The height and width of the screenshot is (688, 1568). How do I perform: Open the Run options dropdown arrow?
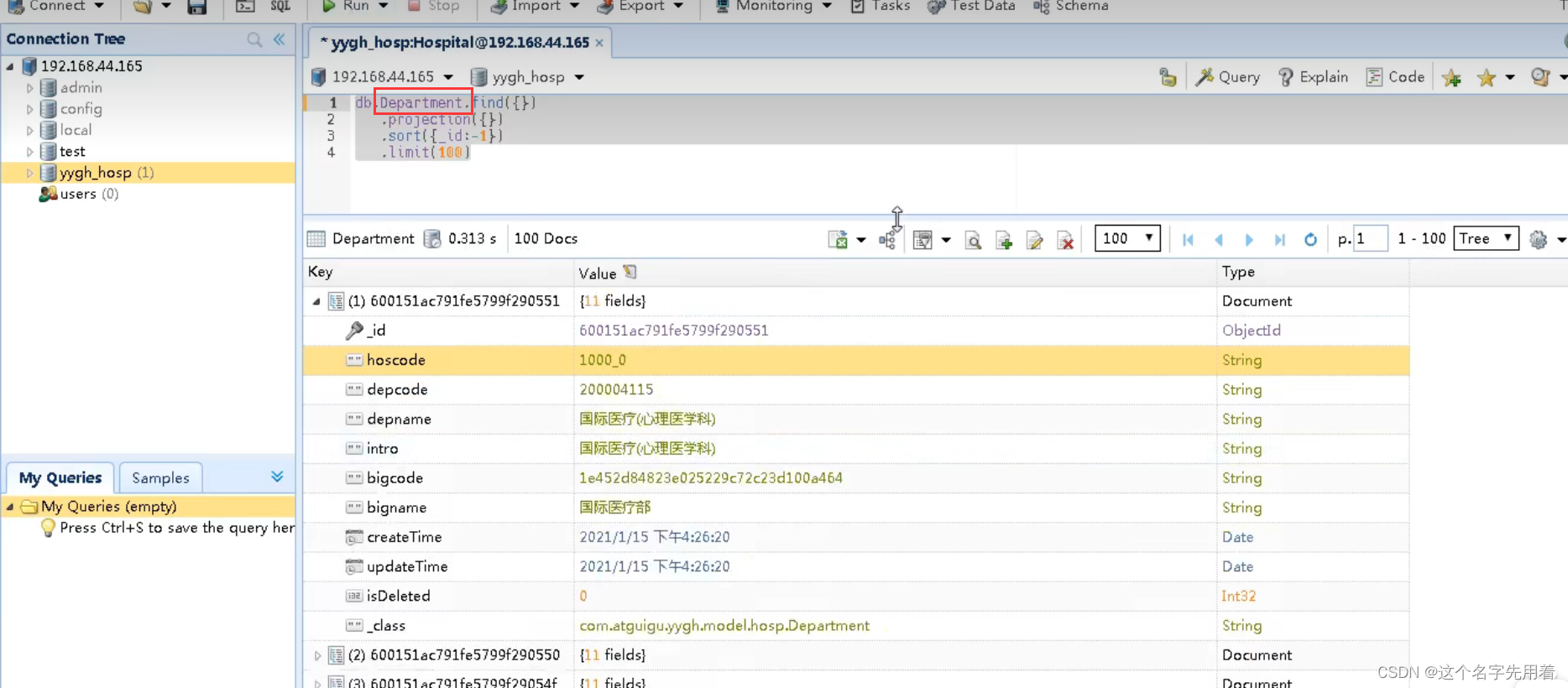[384, 6]
